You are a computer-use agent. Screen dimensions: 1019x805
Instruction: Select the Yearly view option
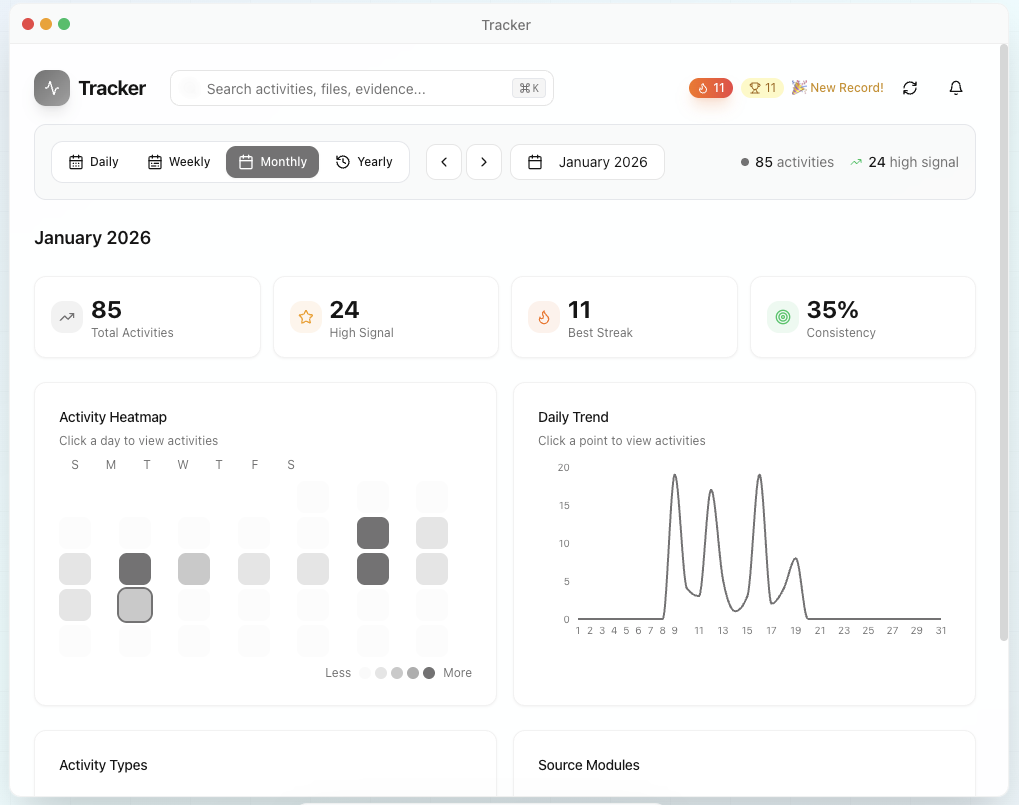[x=364, y=162]
